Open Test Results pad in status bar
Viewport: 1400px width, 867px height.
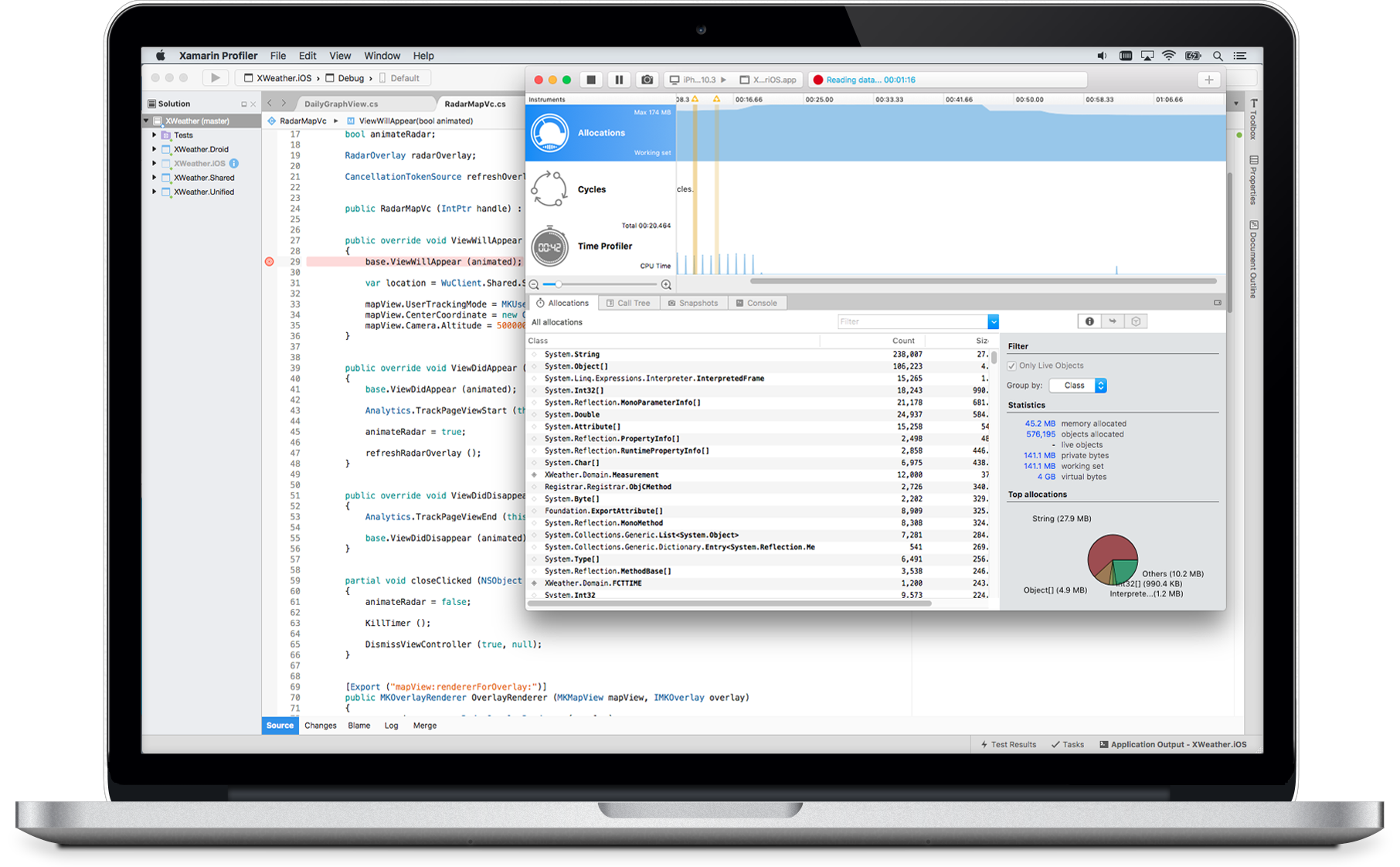pos(1008,745)
